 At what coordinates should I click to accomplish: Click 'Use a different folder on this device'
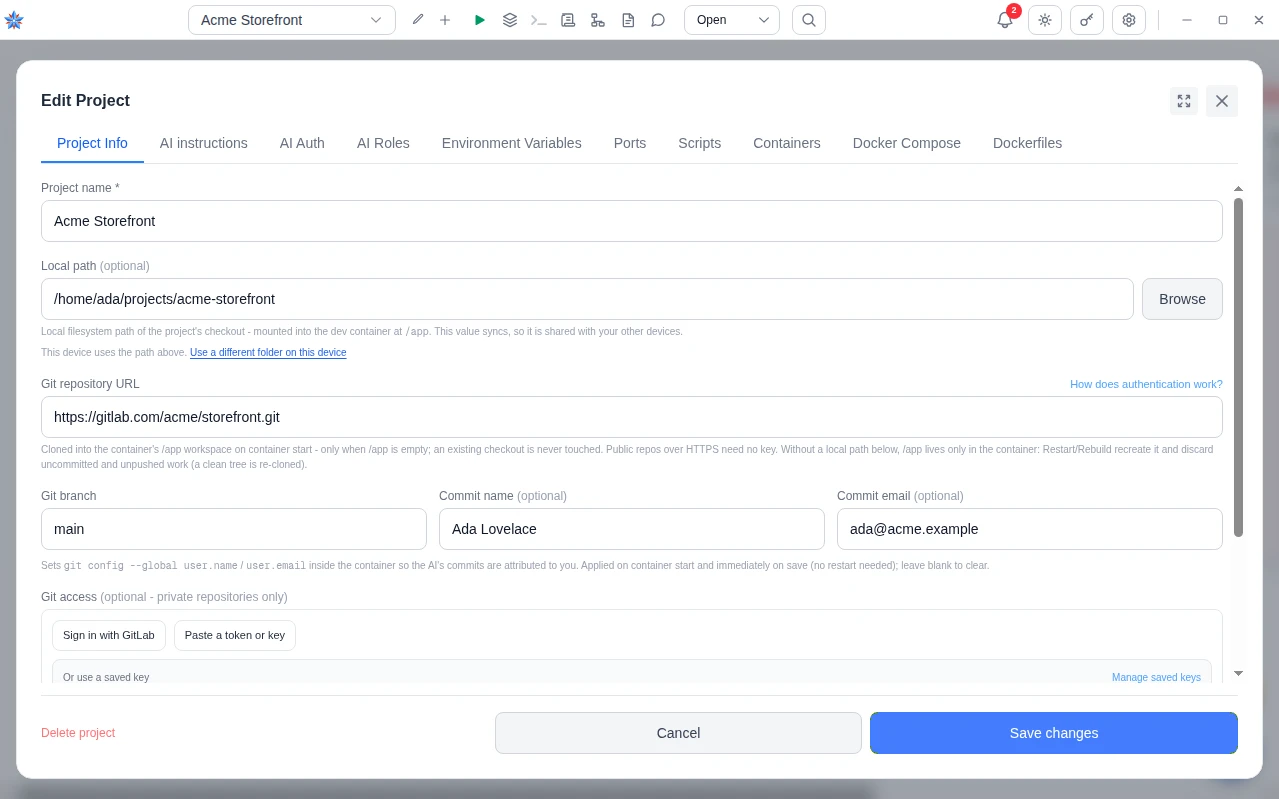tap(268, 353)
